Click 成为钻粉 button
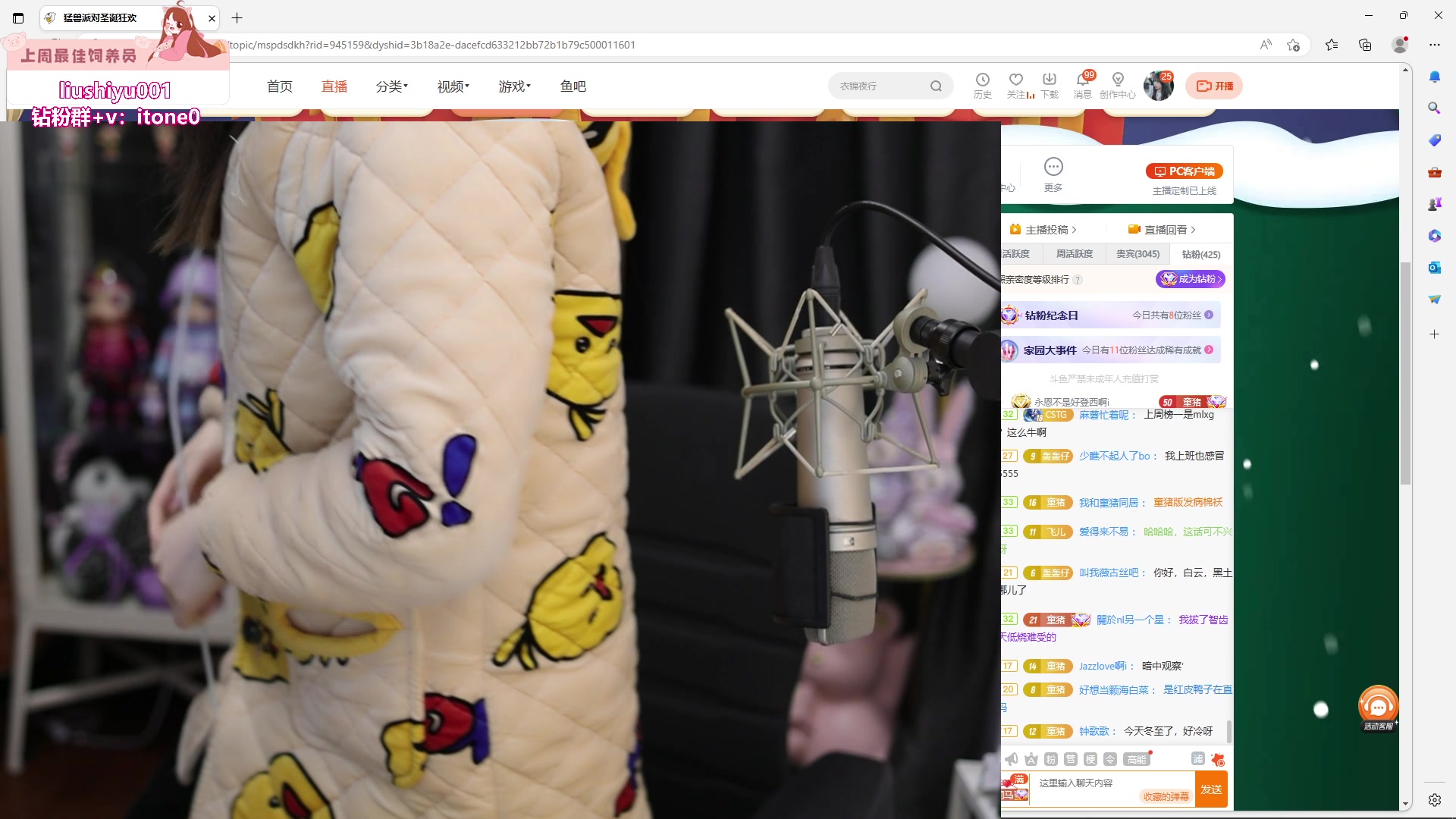Screen dimensions: 1456x819 (1191, 279)
